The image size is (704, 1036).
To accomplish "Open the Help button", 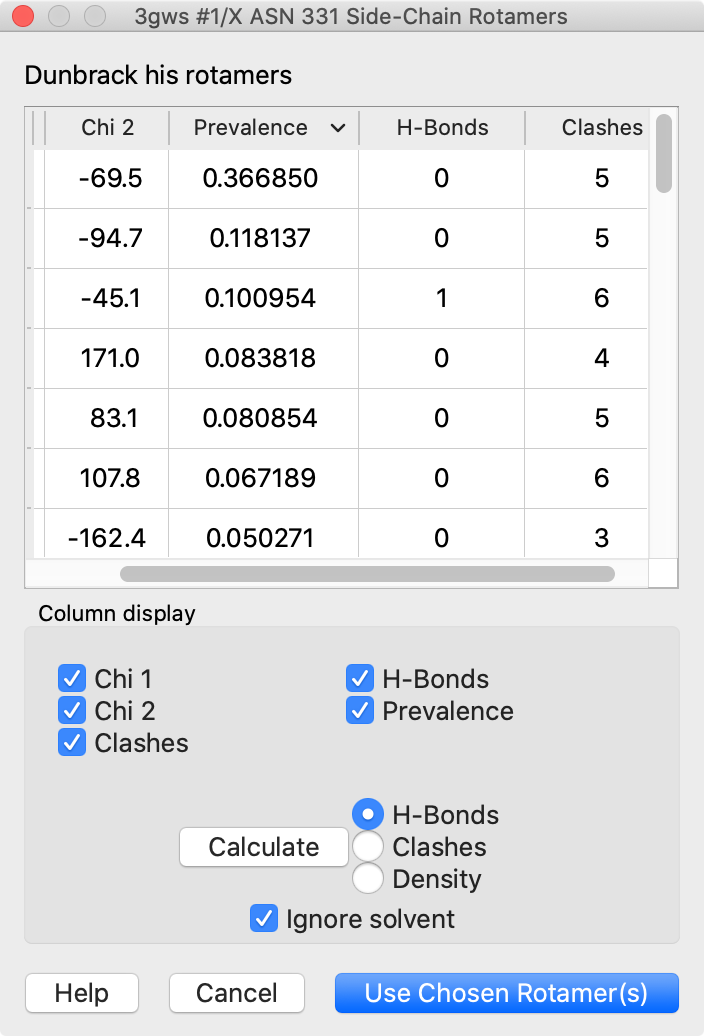I will tap(82, 993).
